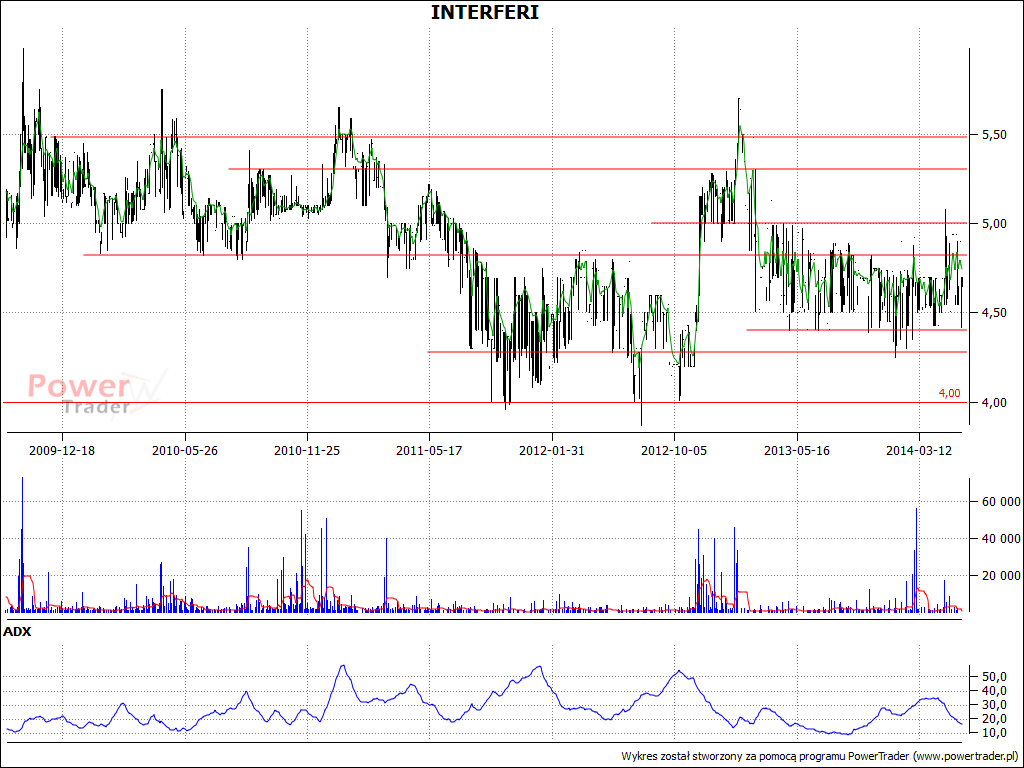Click the 60 000 volume axis label
The width and height of the screenshot is (1024, 768).
point(1001,502)
